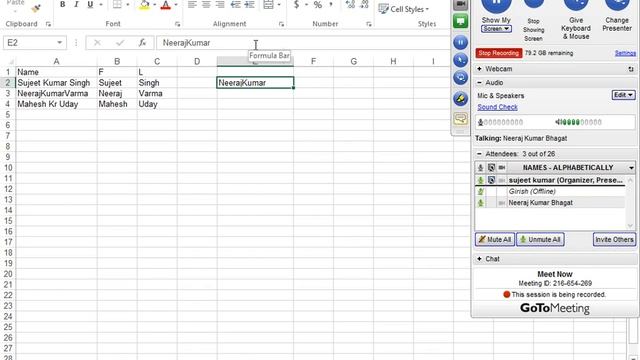
Task: Apply cell Borders from the Font group
Action: (117, 4)
